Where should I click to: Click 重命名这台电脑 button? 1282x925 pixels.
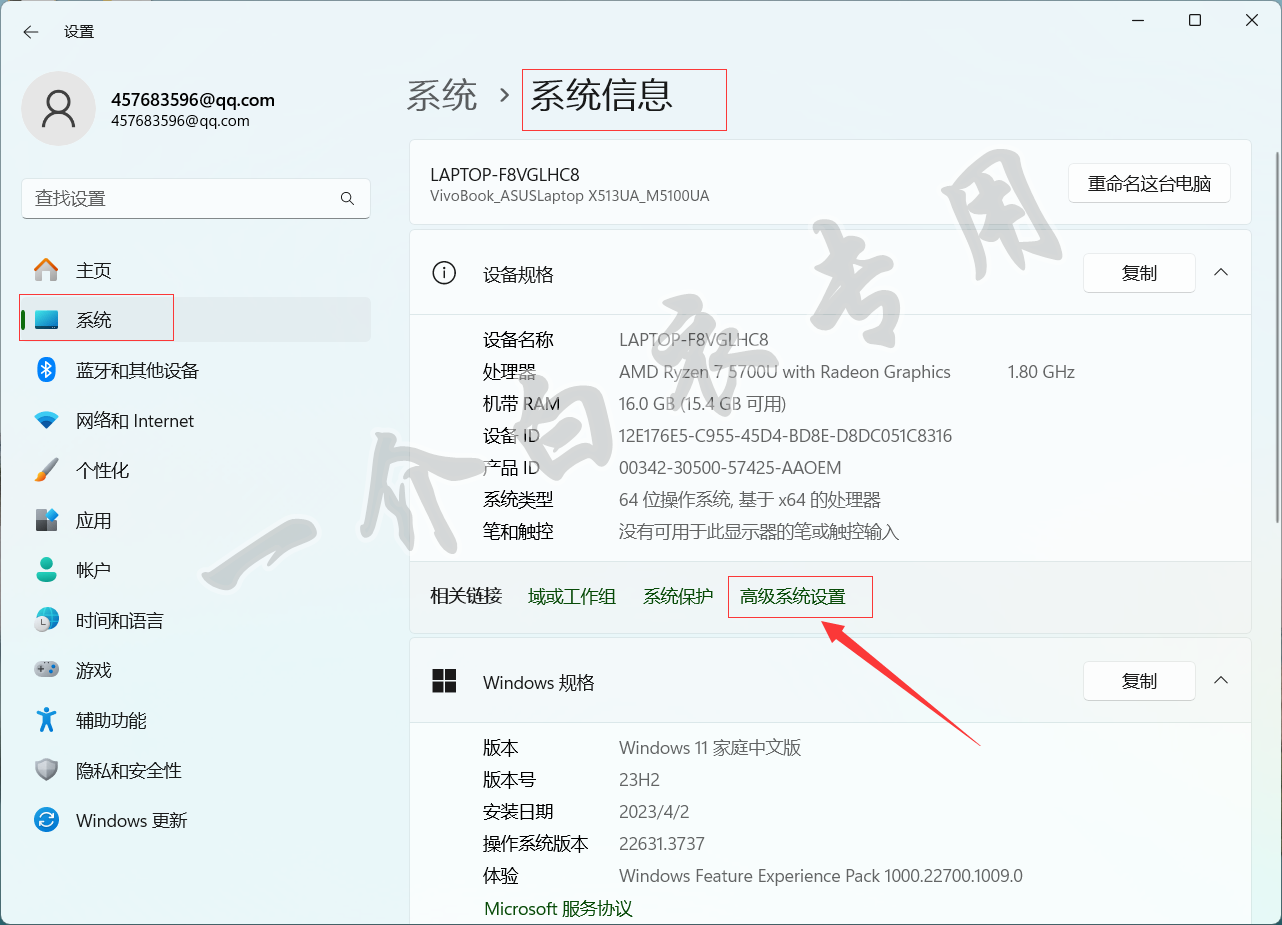[1149, 183]
